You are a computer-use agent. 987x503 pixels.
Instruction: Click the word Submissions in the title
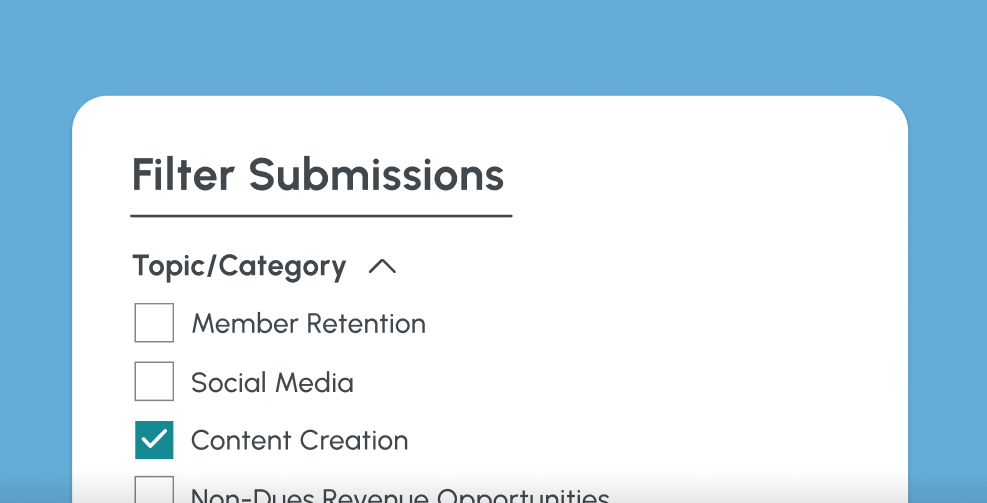tap(376, 175)
